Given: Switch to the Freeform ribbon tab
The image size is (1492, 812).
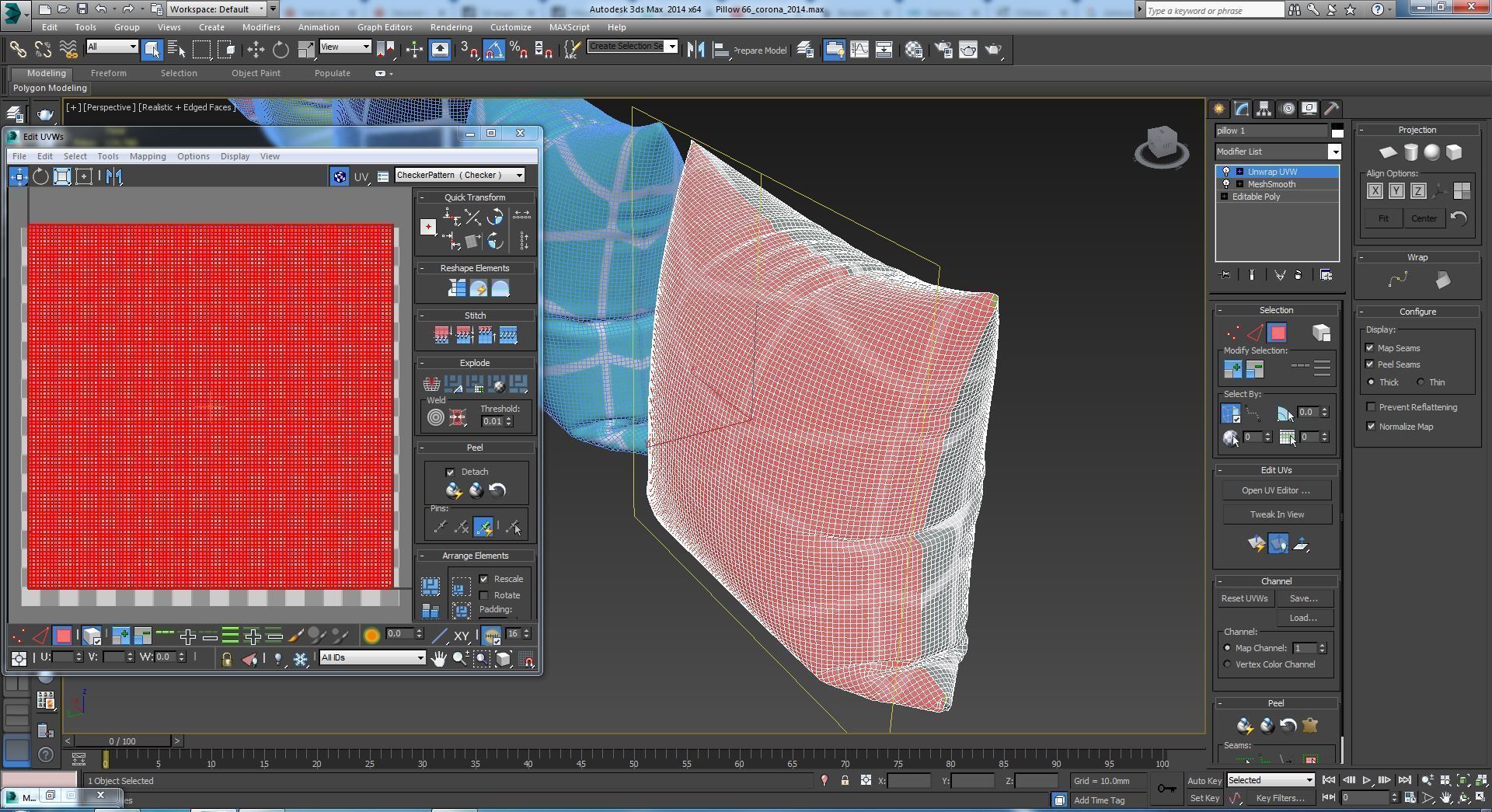Looking at the screenshot, I should [x=108, y=73].
